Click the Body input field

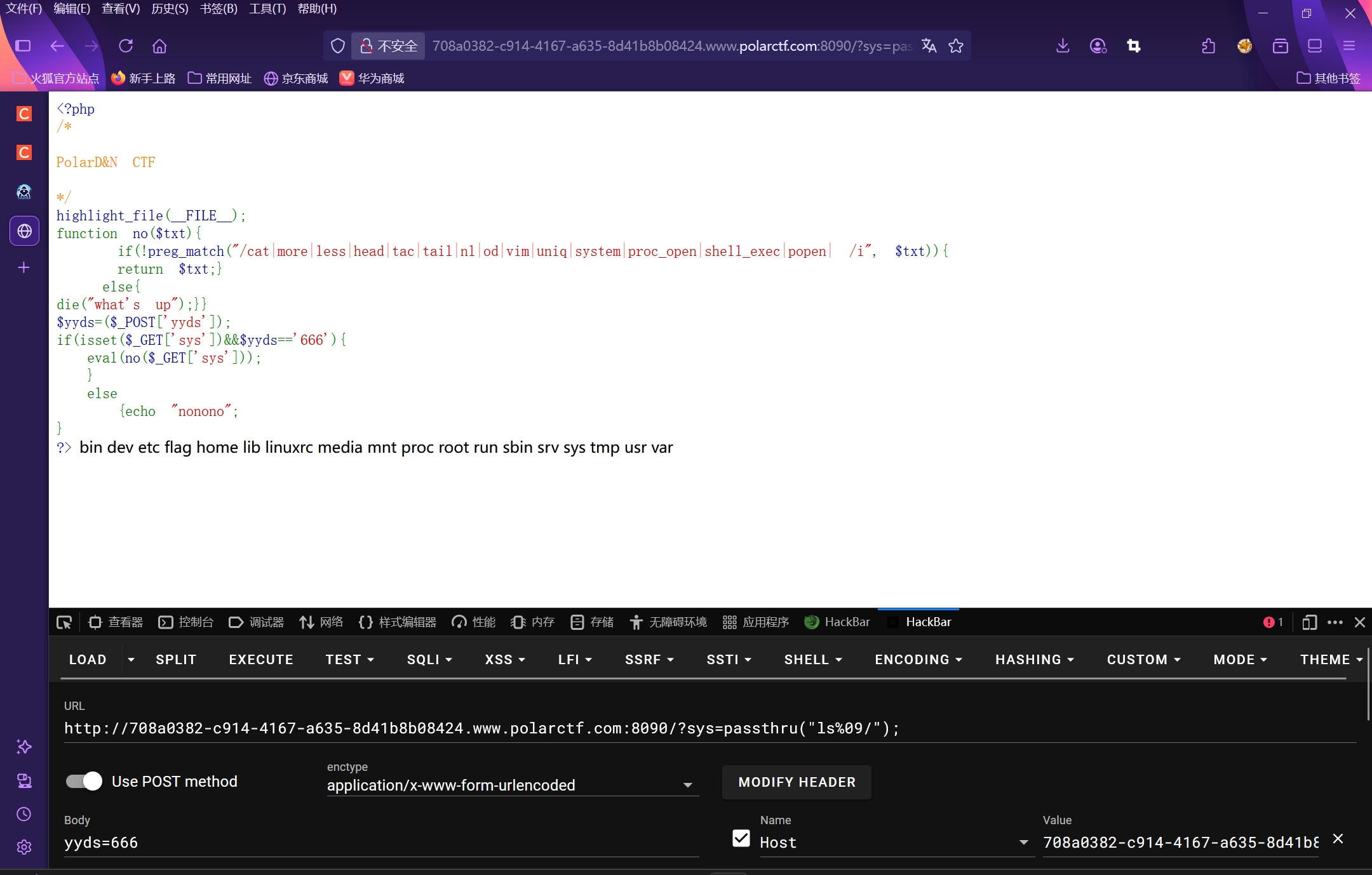coord(381,843)
